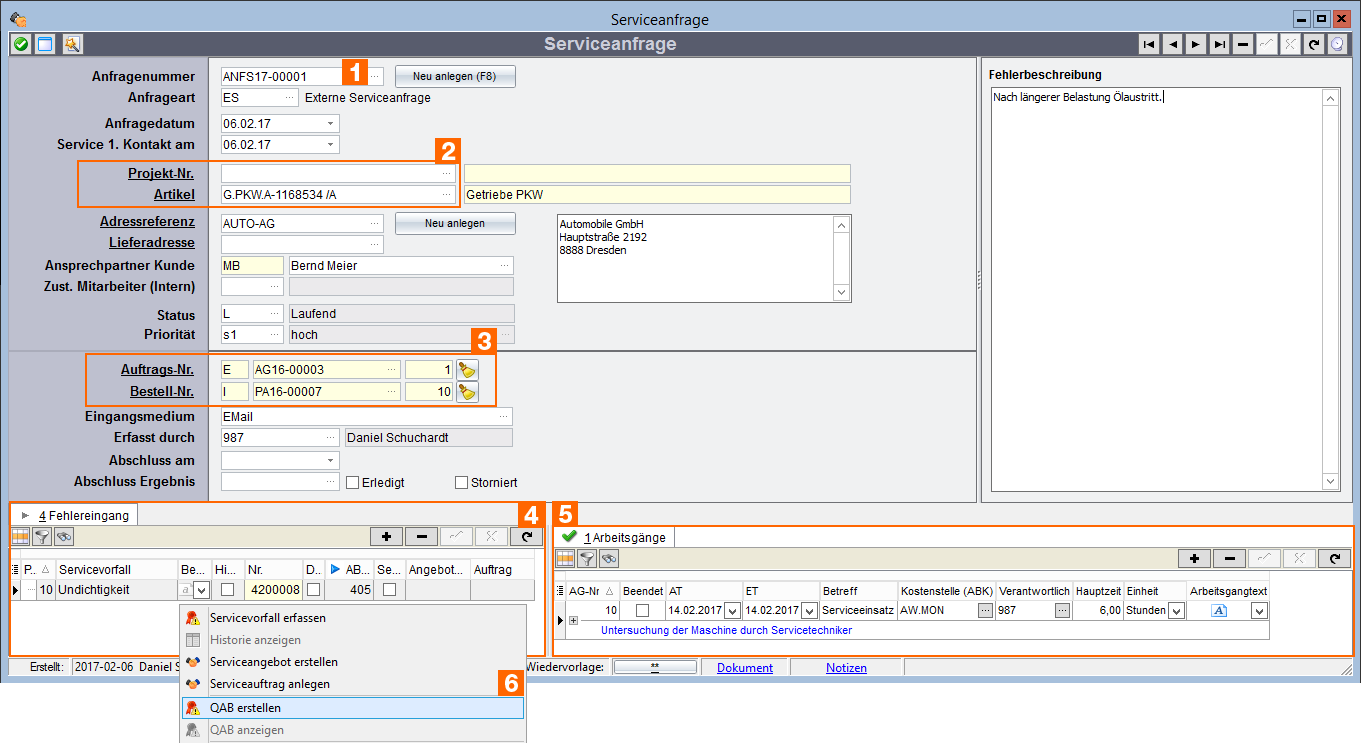Expand the Arbeitsgang 10 row details
The height and width of the screenshot is (743, 1364).
coord(573,620)
